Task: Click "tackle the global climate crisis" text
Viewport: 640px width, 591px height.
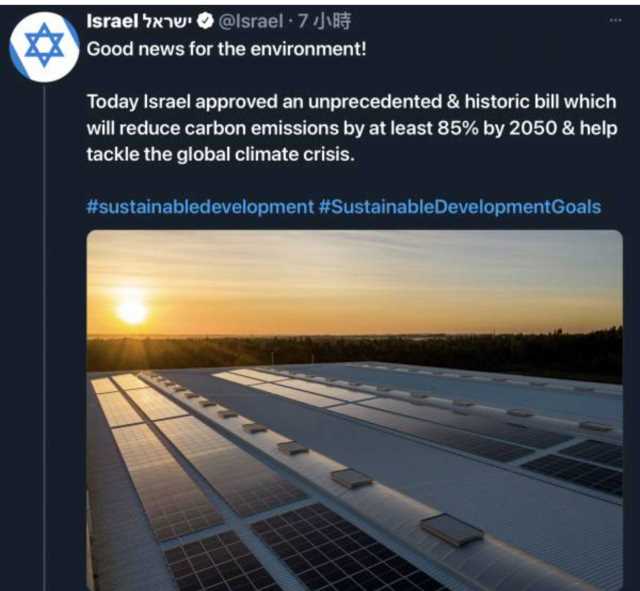Action: click(x=221, y=156)
